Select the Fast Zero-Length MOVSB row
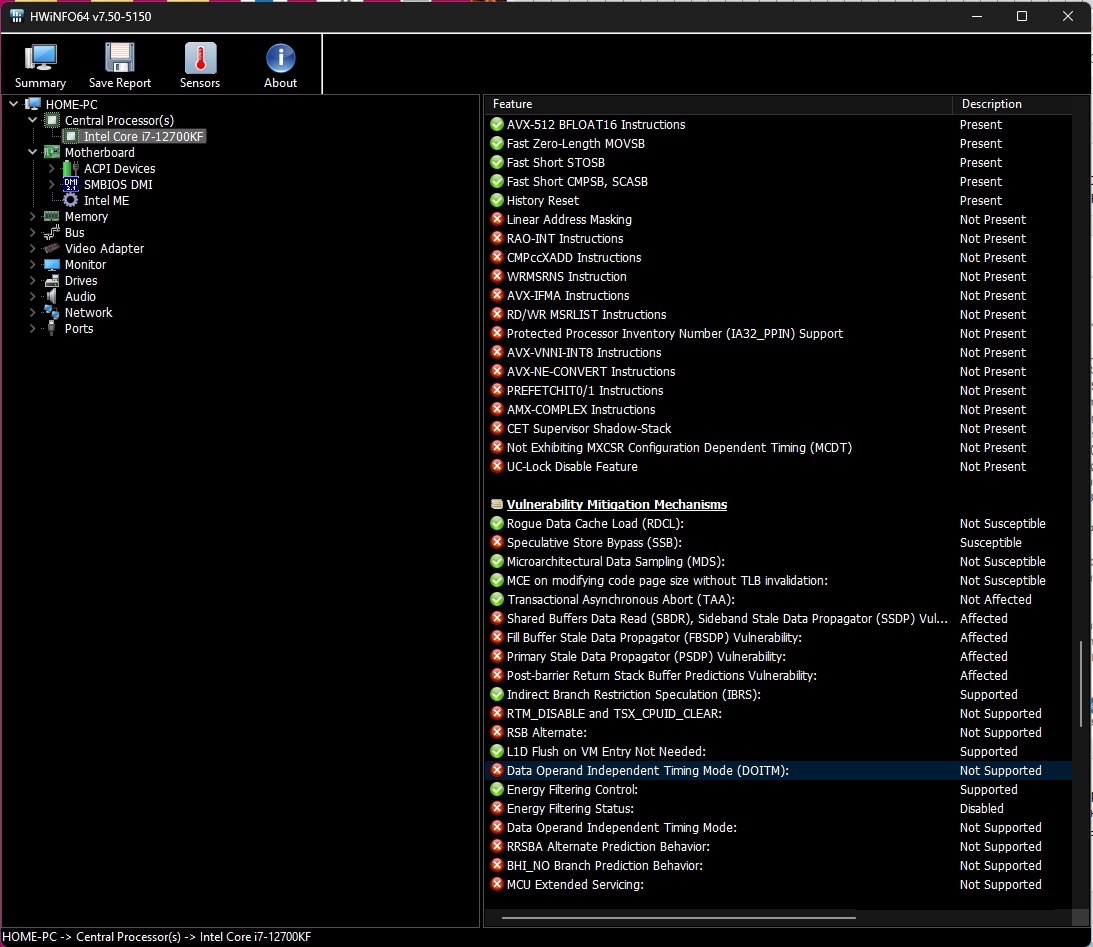This screenshot has width=1093, height=947. click(x=779, y=143)
